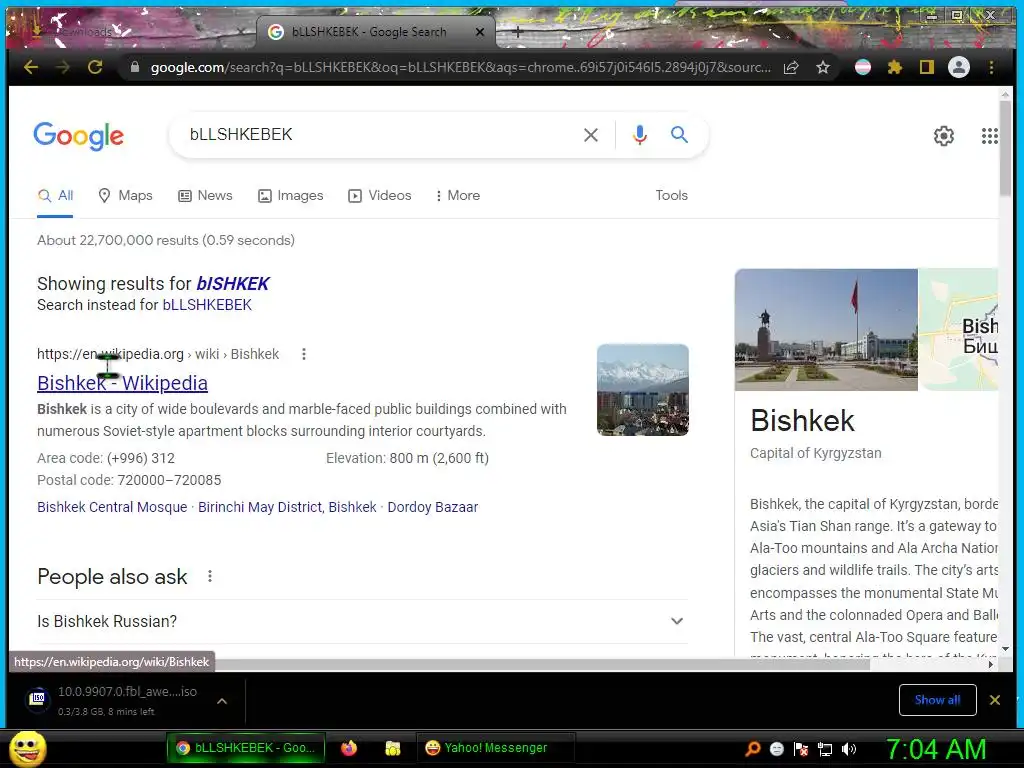Start voice search with the microphone
This screenshot has height=768, width=1024.
[x=640, y=135]
